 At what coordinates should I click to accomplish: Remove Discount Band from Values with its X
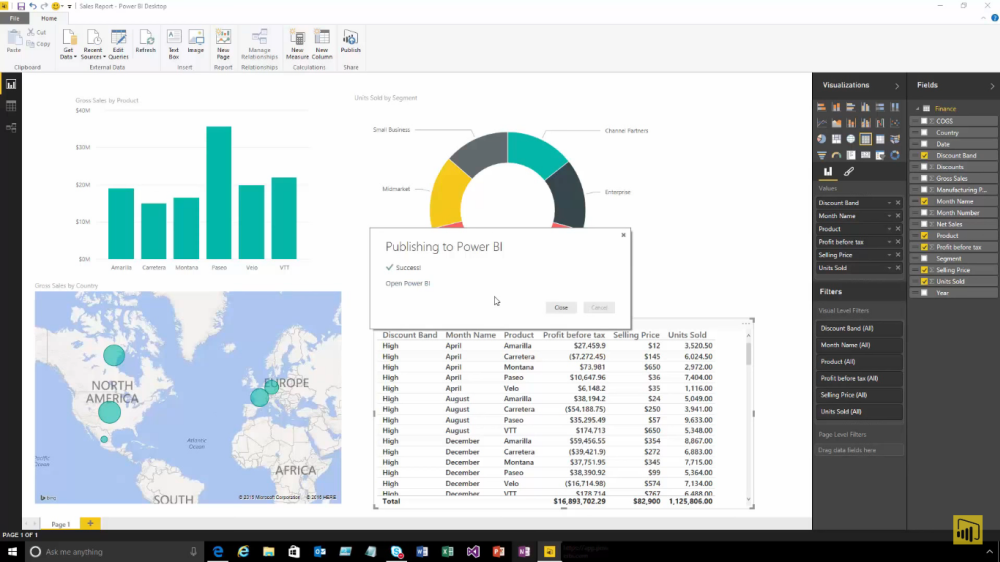coord(898,203)
